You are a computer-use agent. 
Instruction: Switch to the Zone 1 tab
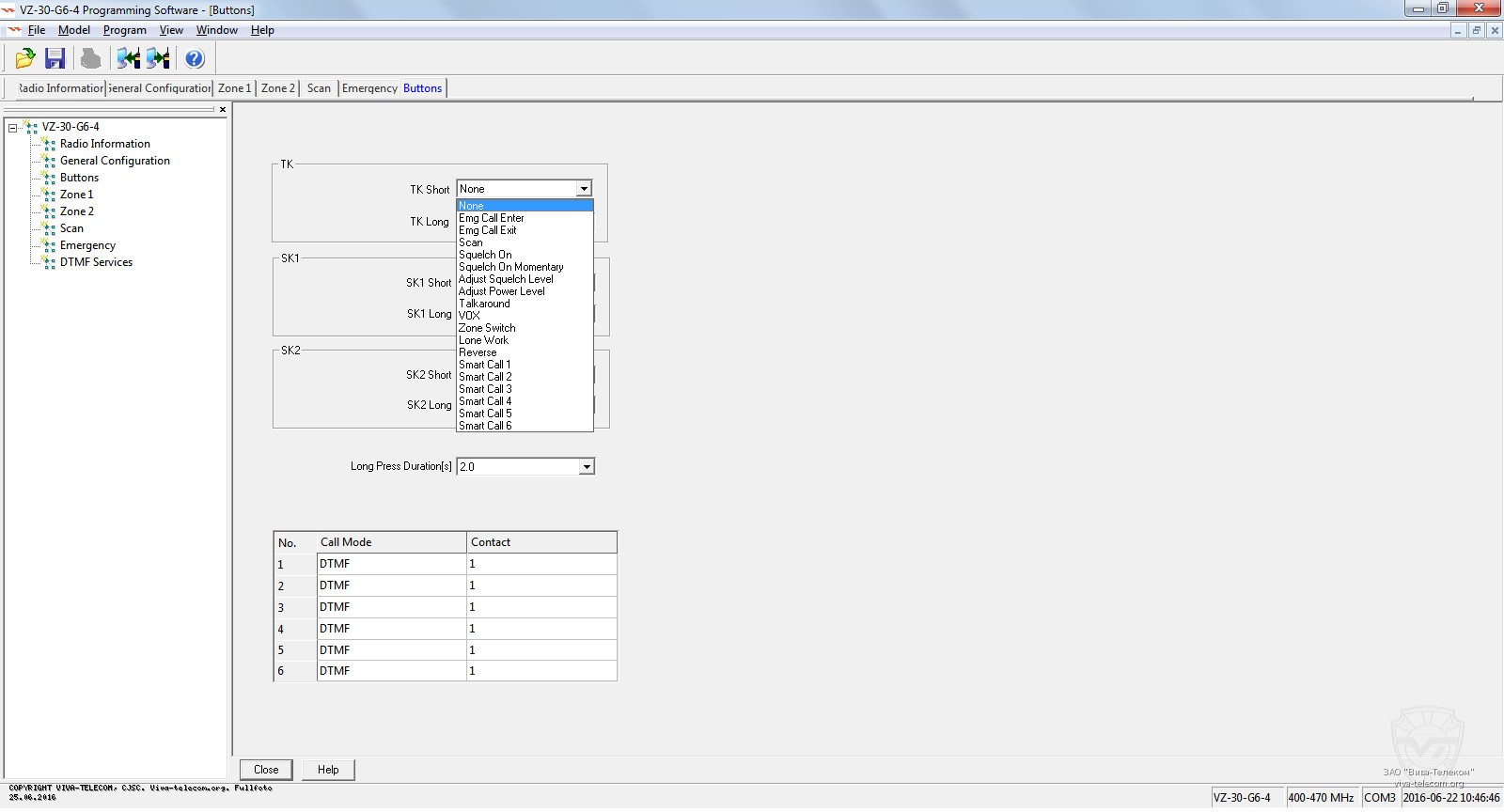(x=235, y=88)
